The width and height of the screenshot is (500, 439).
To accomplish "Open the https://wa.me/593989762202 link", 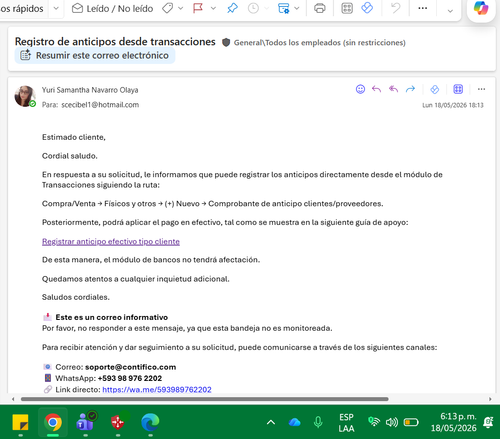I will pyautogui.click(x=157, y=389).
